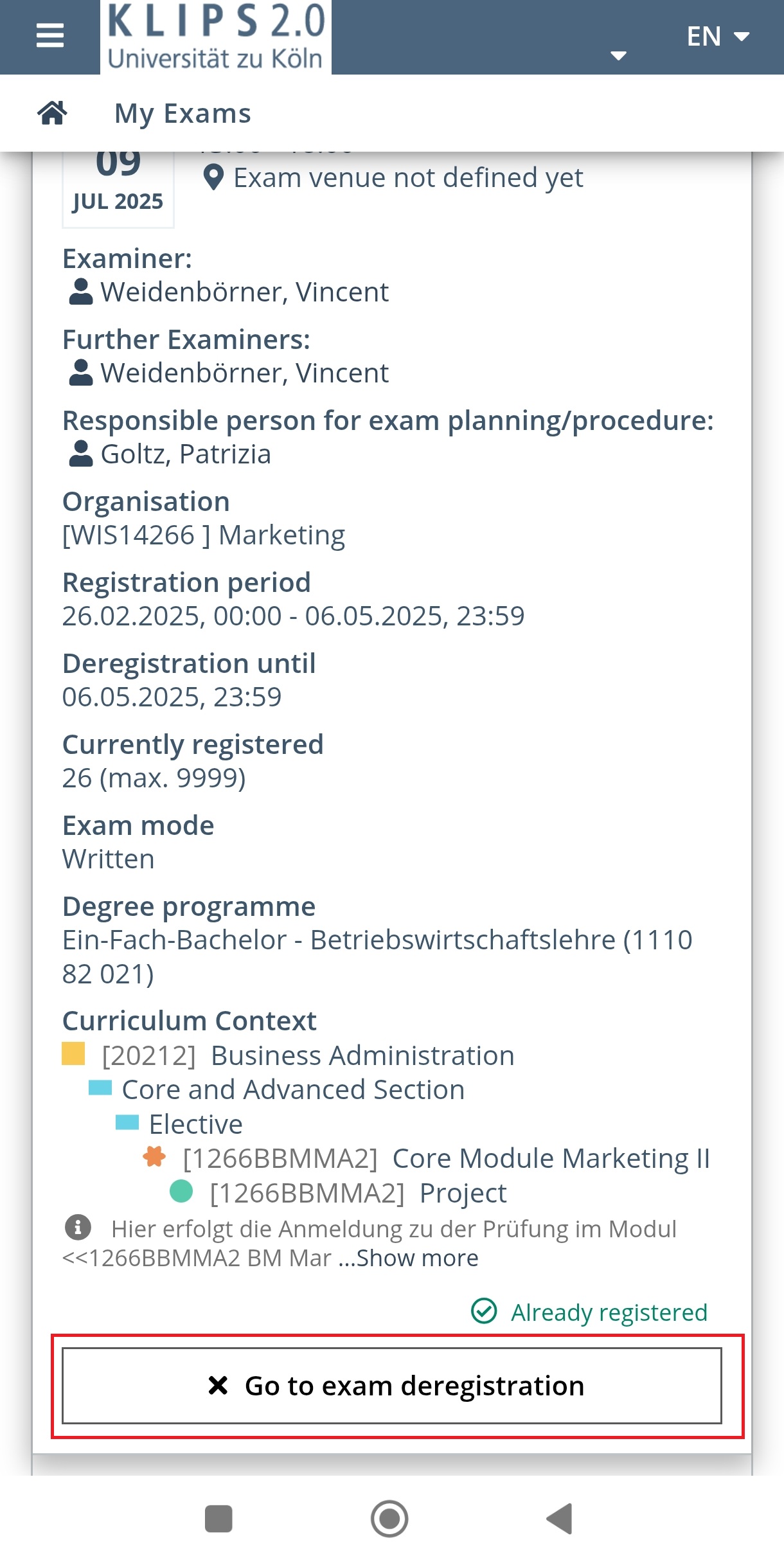Image resolution: width=784 pixels, height=1567 pixels.
Task: Expand the header user dropdown arrow
Action: [x=618, y=56]
